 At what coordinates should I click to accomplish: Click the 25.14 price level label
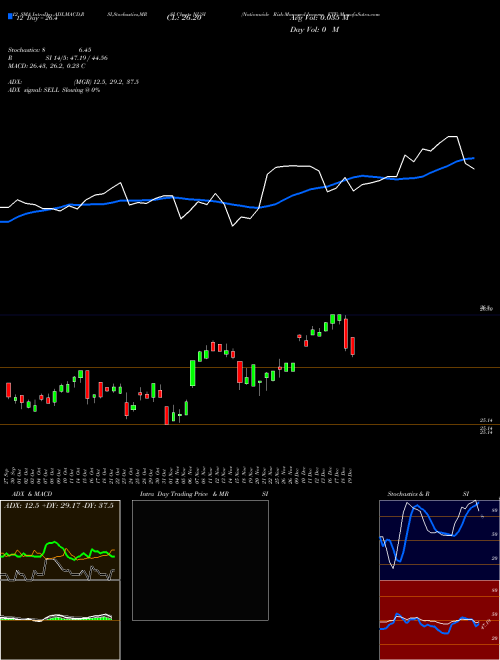486,420
